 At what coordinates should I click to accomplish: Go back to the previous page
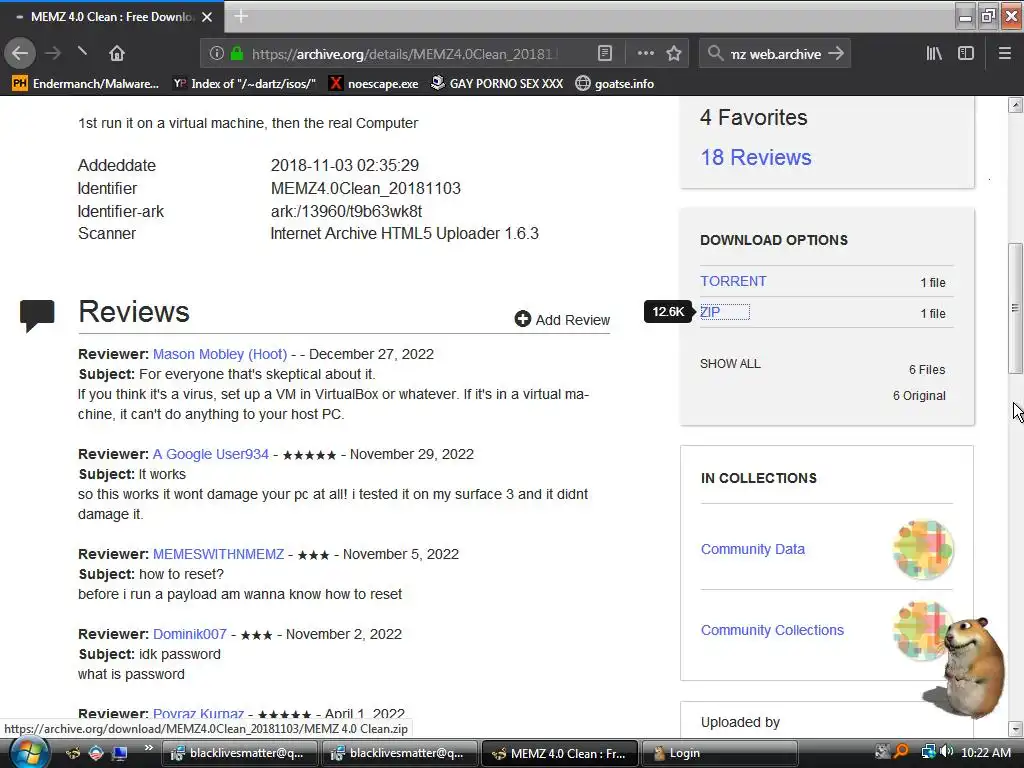(20, 54)
